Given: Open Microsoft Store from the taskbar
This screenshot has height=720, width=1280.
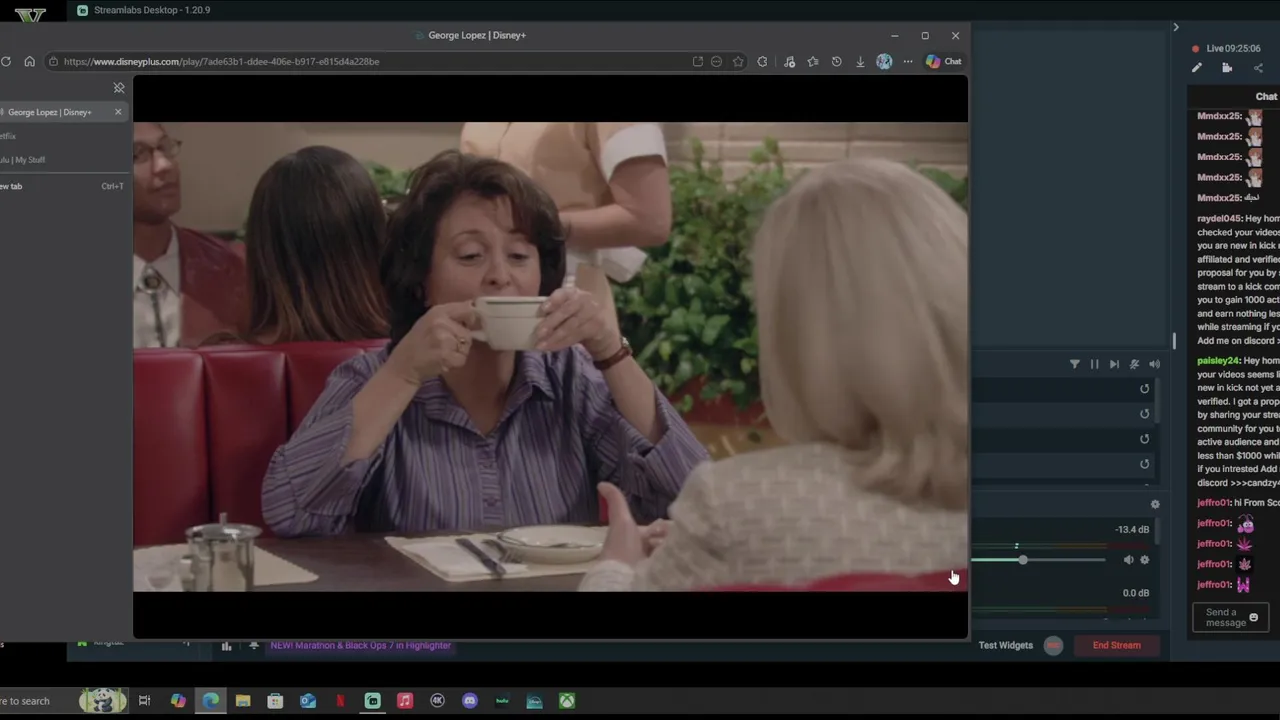Looking at the screenshot, I should 275,701.
